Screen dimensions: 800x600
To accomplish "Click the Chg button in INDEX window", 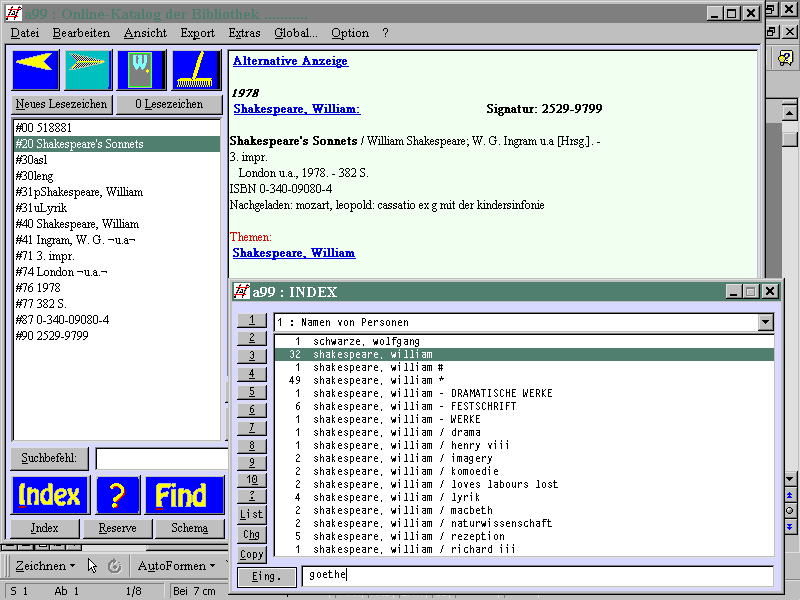I will pos(252,534).
